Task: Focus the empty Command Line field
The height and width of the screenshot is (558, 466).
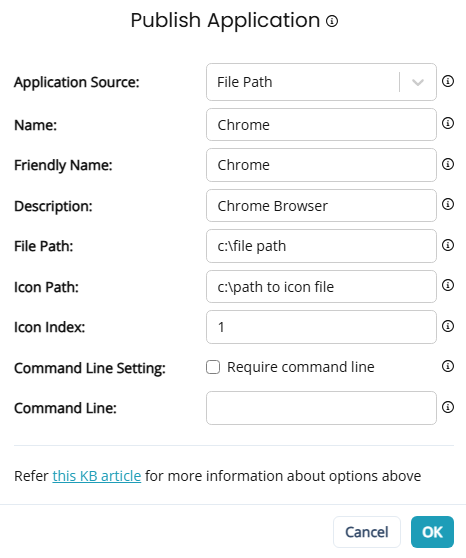Action: coord(321,408)
